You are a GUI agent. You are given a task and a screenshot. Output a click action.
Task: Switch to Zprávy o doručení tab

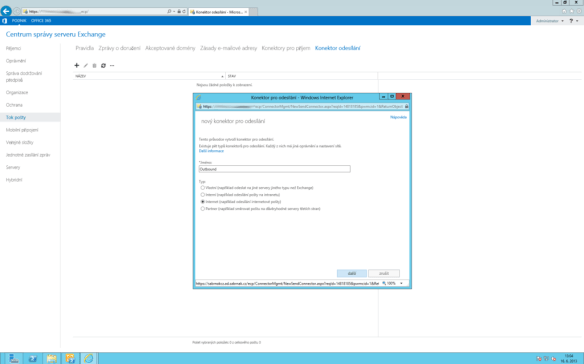point(120,48)
